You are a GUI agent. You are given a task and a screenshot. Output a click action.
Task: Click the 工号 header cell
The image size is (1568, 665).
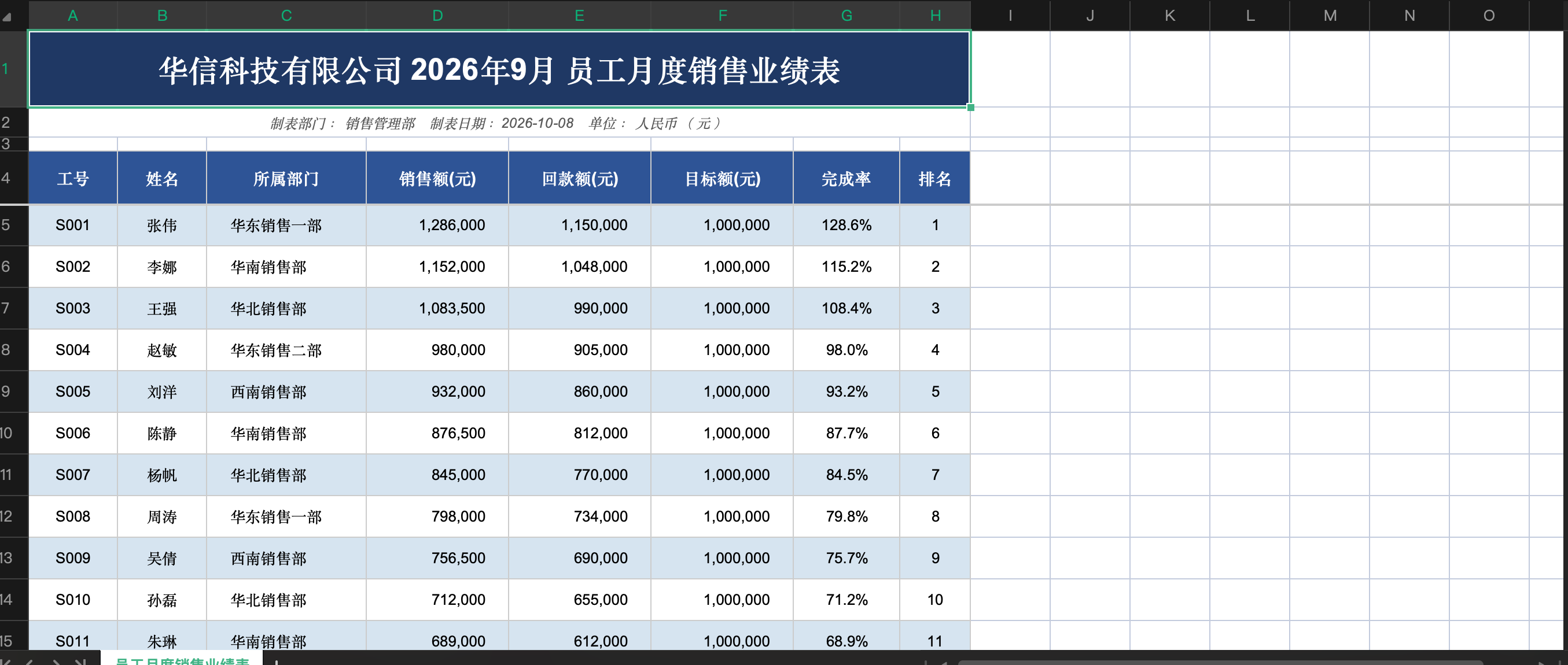click(x=73, y=178)
